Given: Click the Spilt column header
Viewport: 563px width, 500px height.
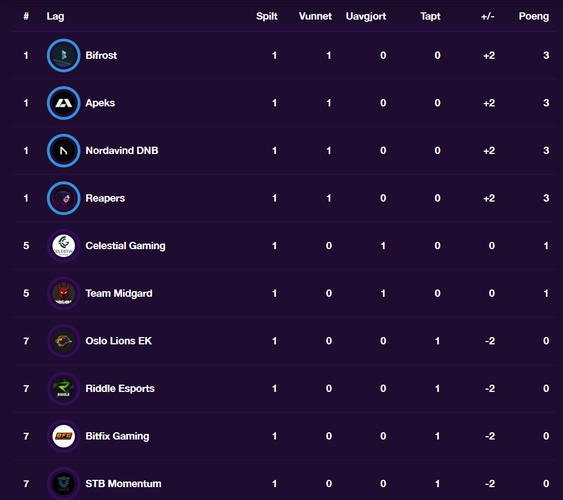Looking at the screenshot, I should [267, 16].
